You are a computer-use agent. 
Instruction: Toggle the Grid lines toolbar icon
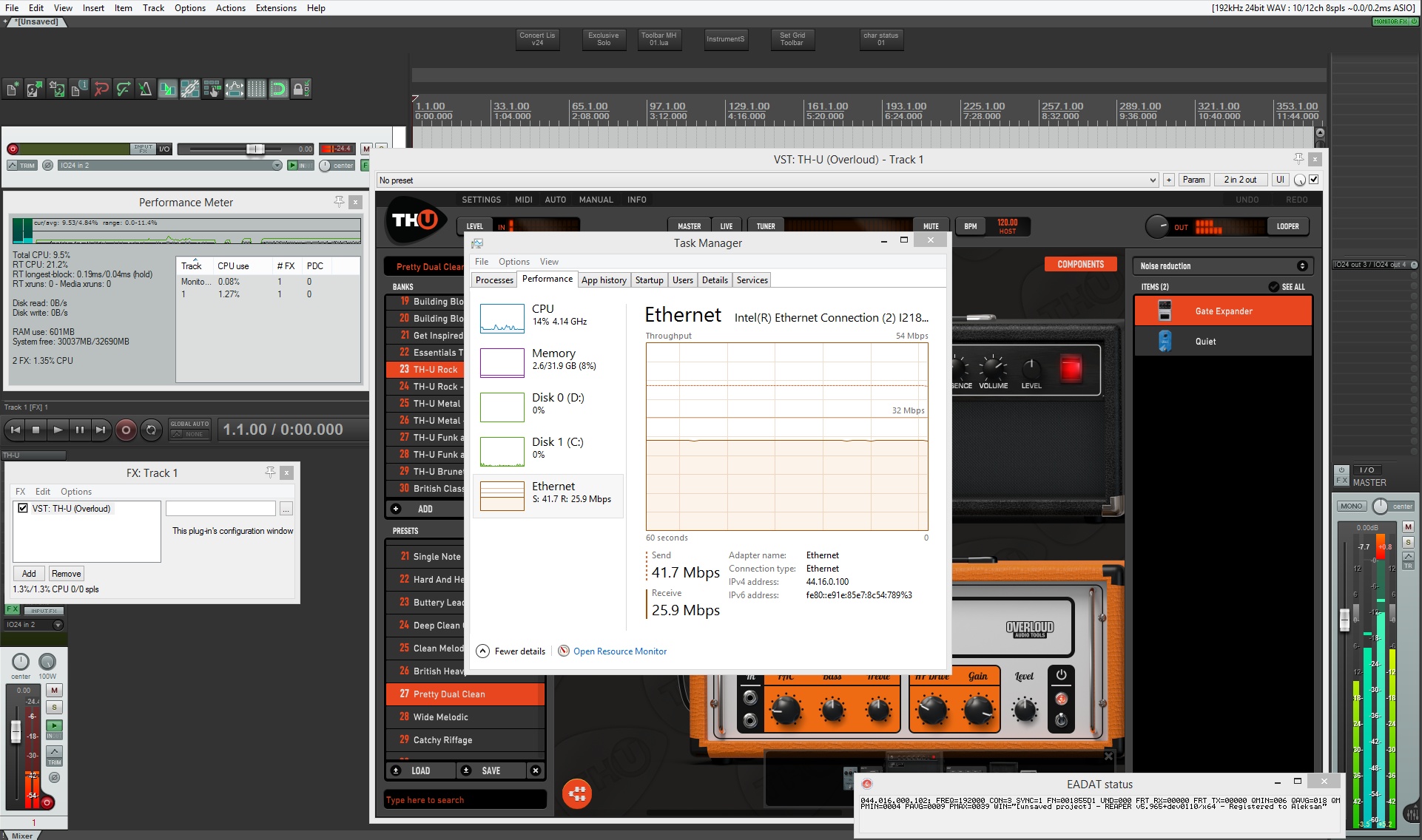point(257,89)
